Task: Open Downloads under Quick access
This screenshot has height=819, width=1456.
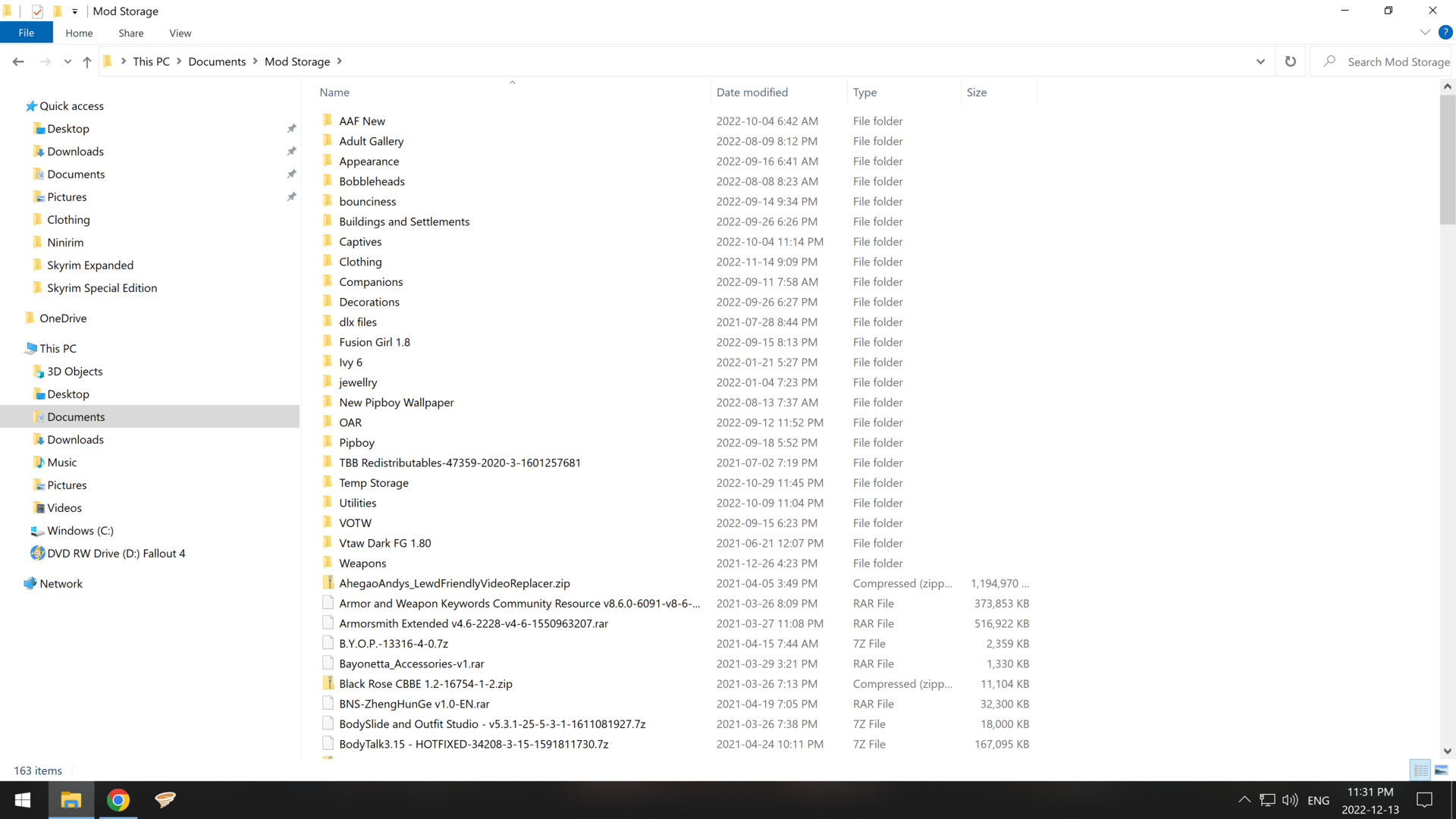Action: point(75,152)
